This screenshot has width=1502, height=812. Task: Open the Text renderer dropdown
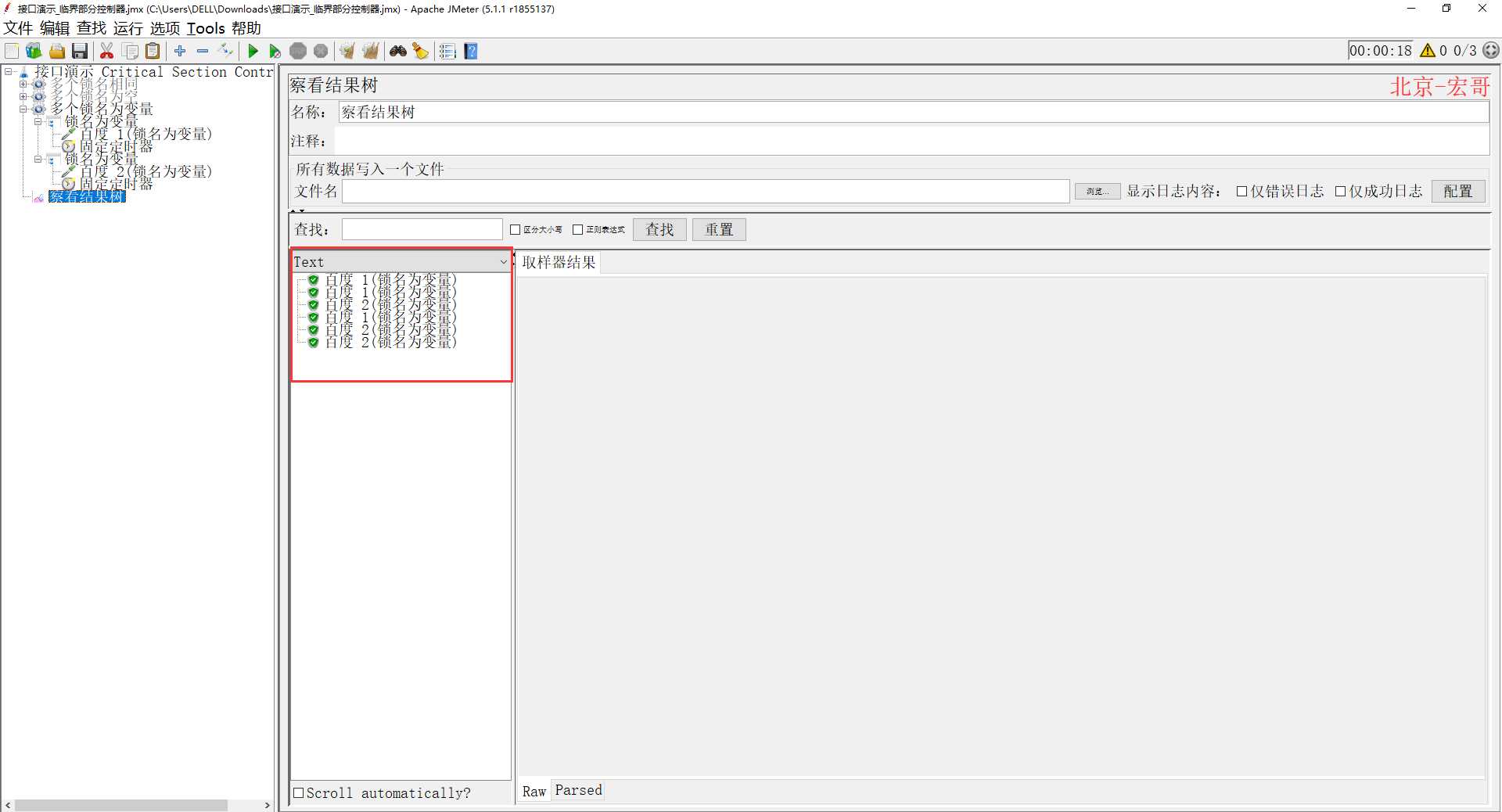(401, 261)
